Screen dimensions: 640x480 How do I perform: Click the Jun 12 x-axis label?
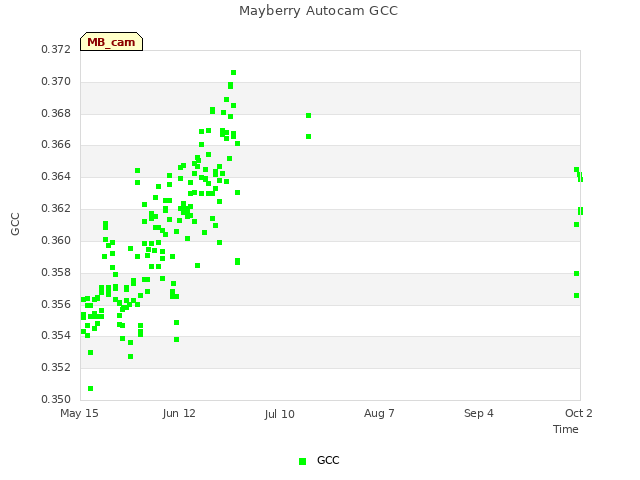pos(179,413)
